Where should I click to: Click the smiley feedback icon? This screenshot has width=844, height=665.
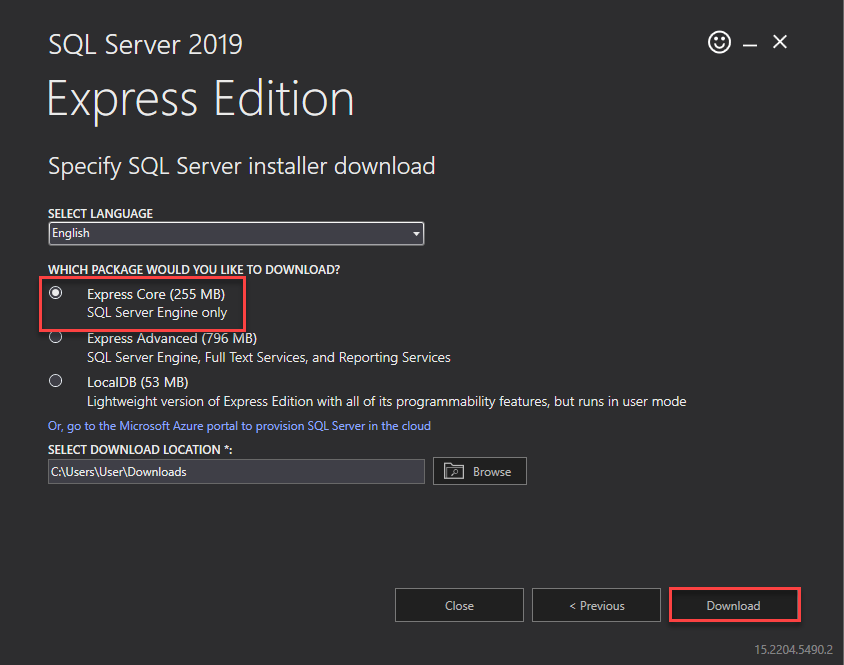point(719,42)
